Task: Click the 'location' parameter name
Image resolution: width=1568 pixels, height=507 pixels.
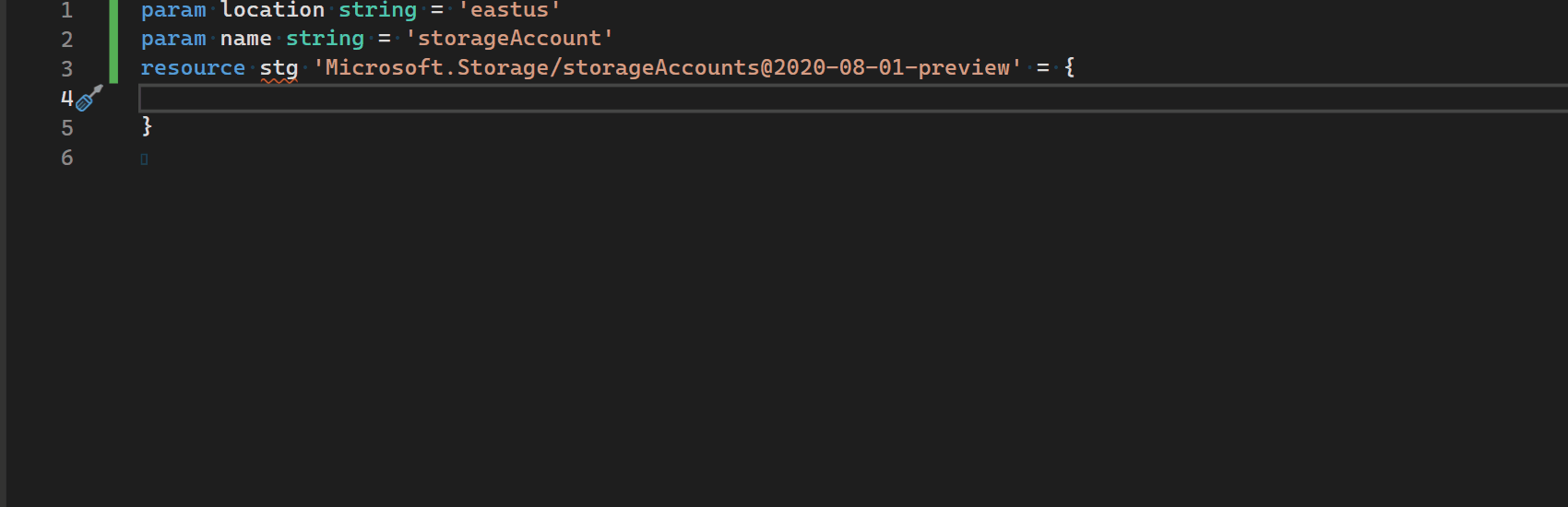Action: (272, 10)
